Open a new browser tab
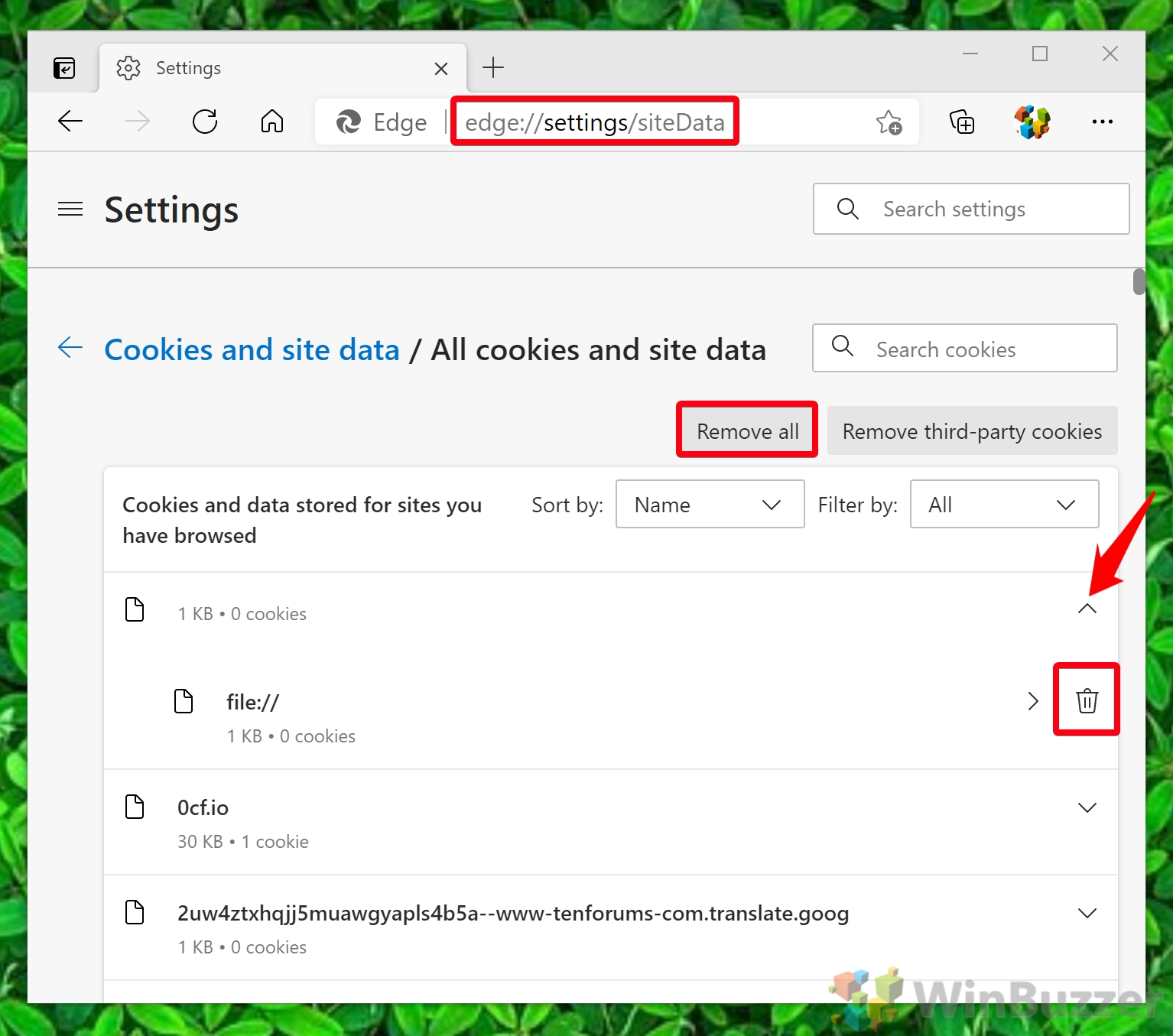1173x1036 pixels. (x=492, y=67)
